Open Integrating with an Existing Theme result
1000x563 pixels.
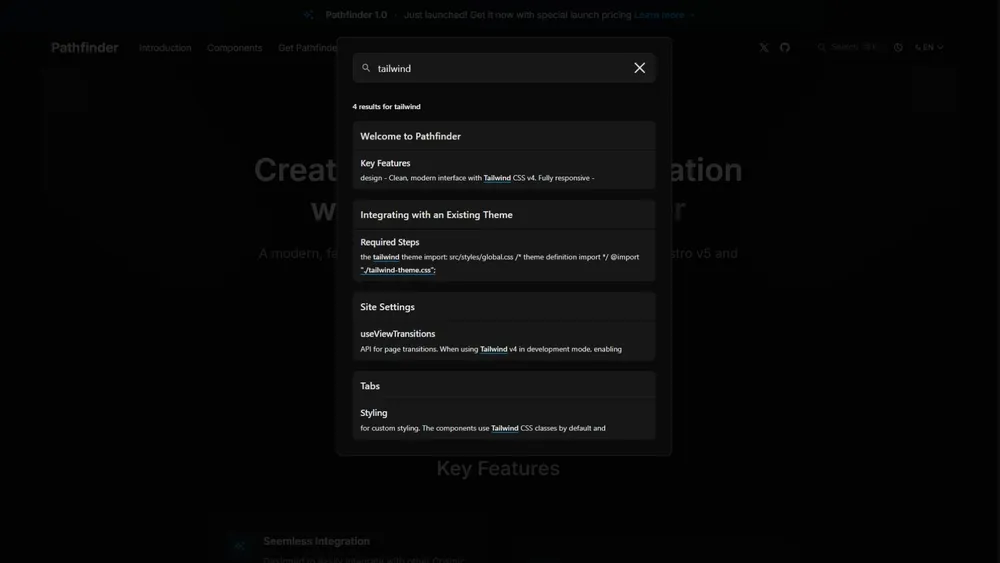click(x=504, y=215)
